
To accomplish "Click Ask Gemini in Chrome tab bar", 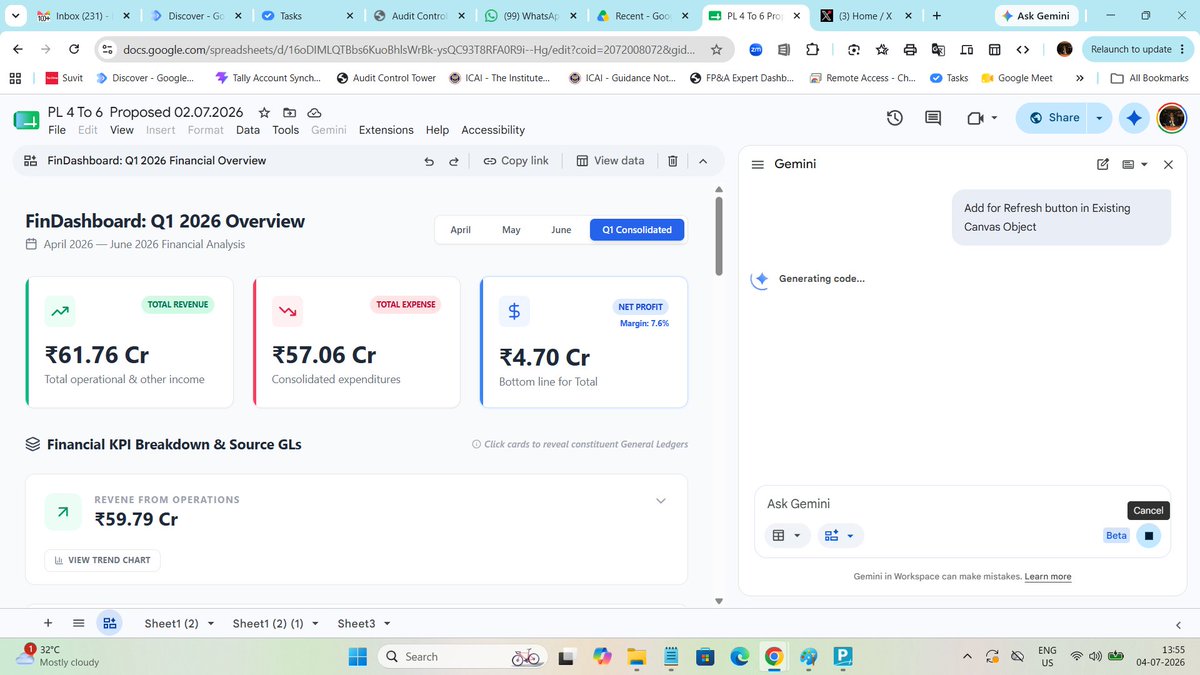I will point(1039,16).
